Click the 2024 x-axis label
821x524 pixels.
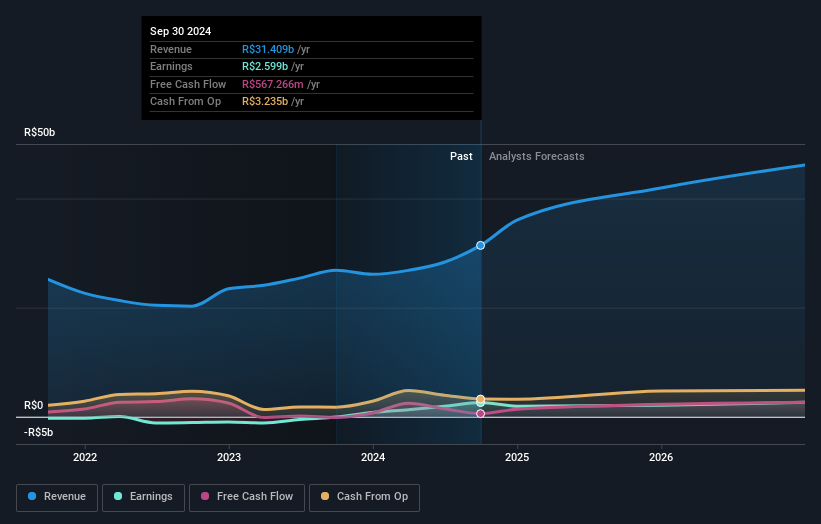[373, 457]
